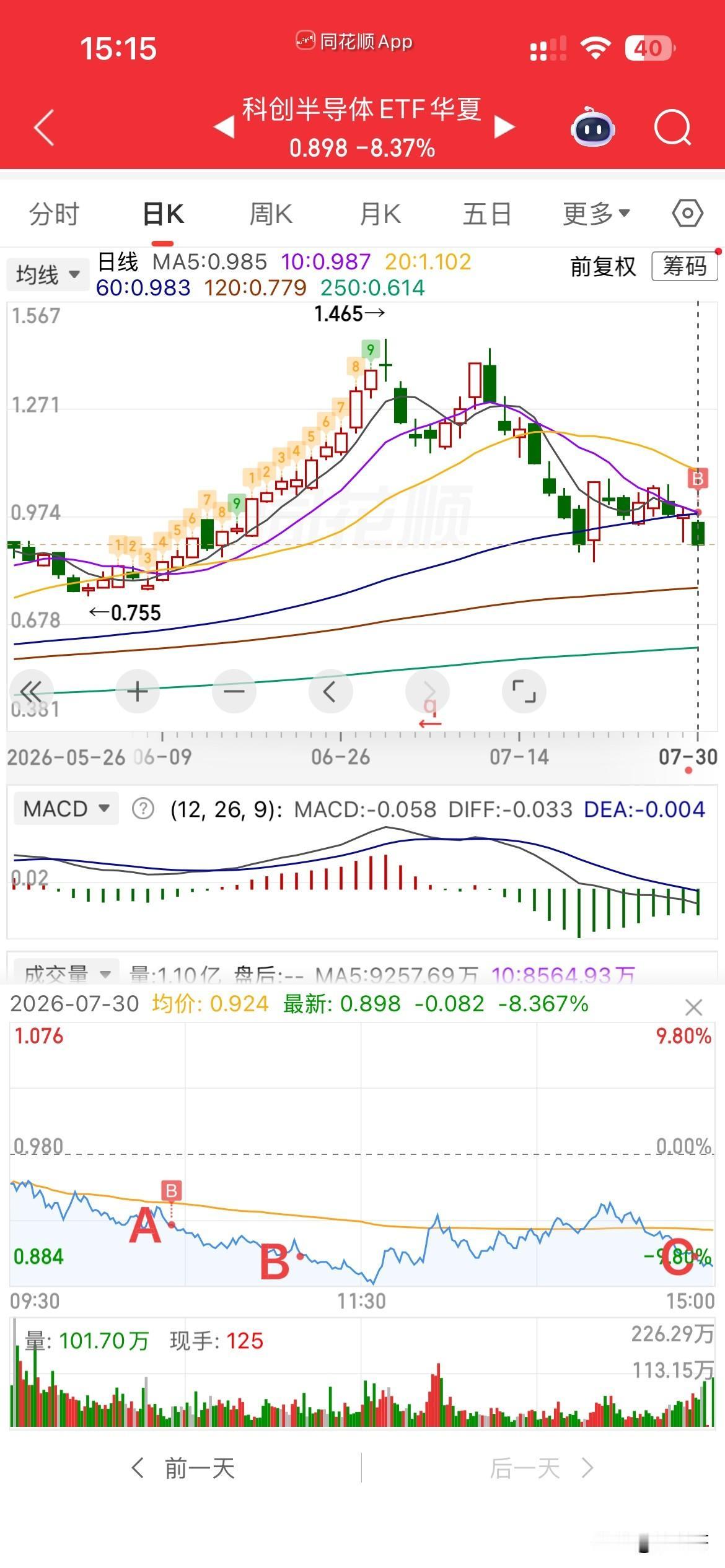Screen dimensions: 725x1568
Task: Tap the 同花顺 App label in the status bar
Action: [354, 41]
